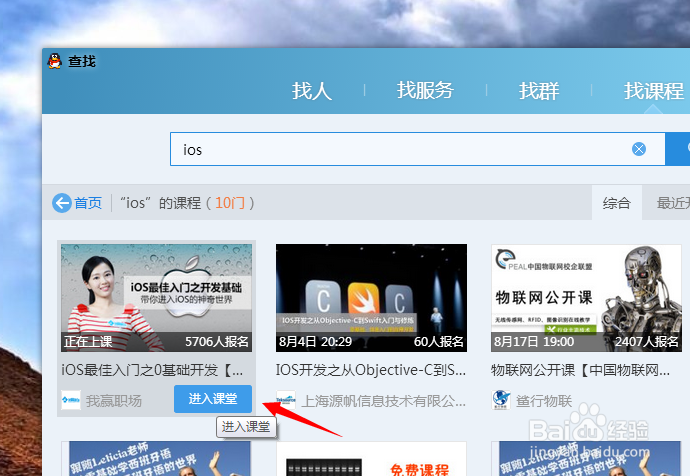
Task: Click the 我赢职场 publisher avatar icon
Action: 71,400
